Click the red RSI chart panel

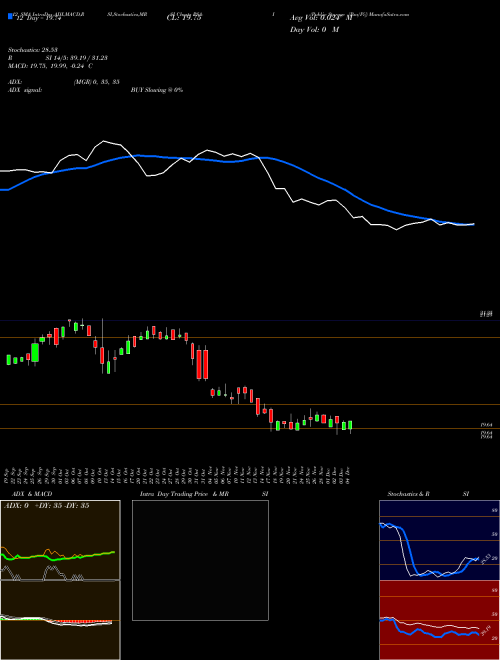pyautogui.click(x=439, y=620)
